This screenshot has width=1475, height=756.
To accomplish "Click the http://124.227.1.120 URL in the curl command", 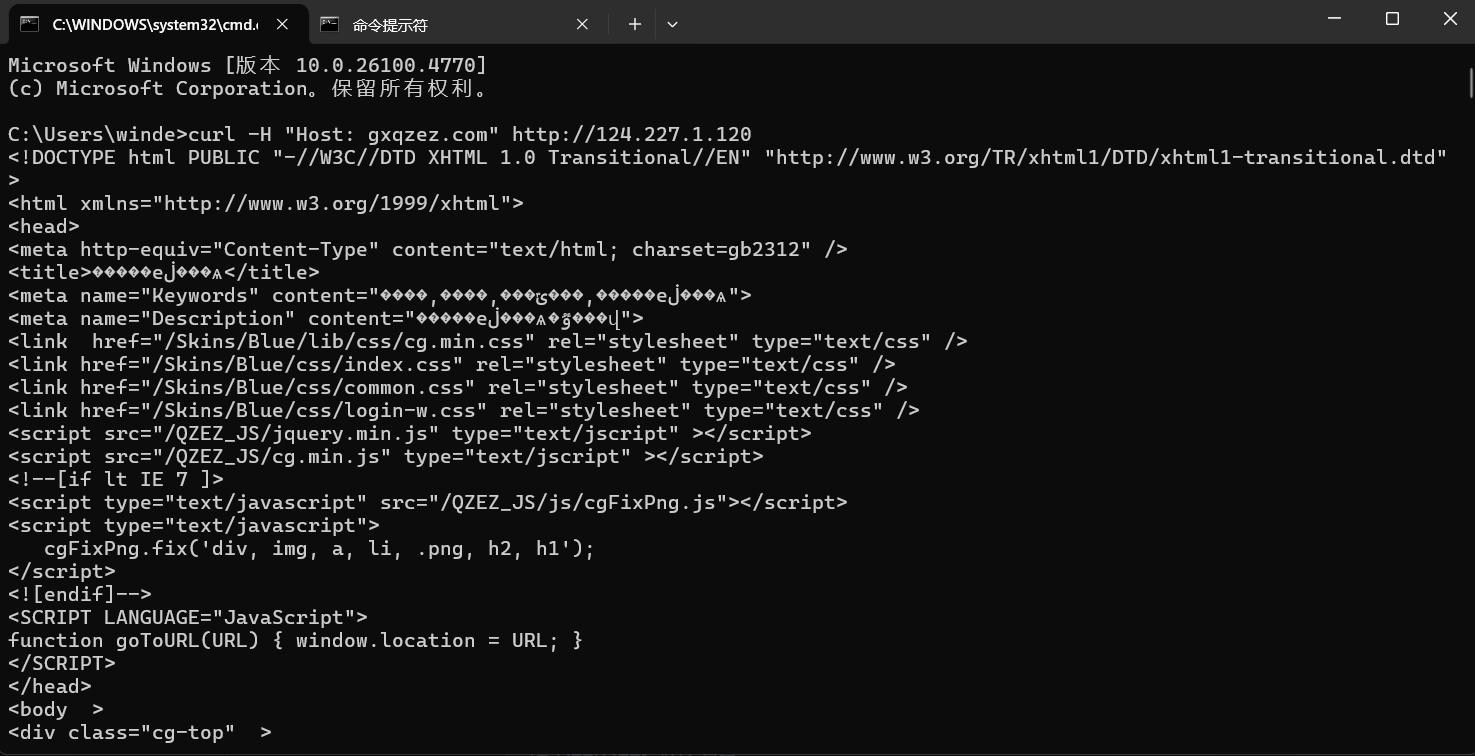I will [x=631, y=134].
